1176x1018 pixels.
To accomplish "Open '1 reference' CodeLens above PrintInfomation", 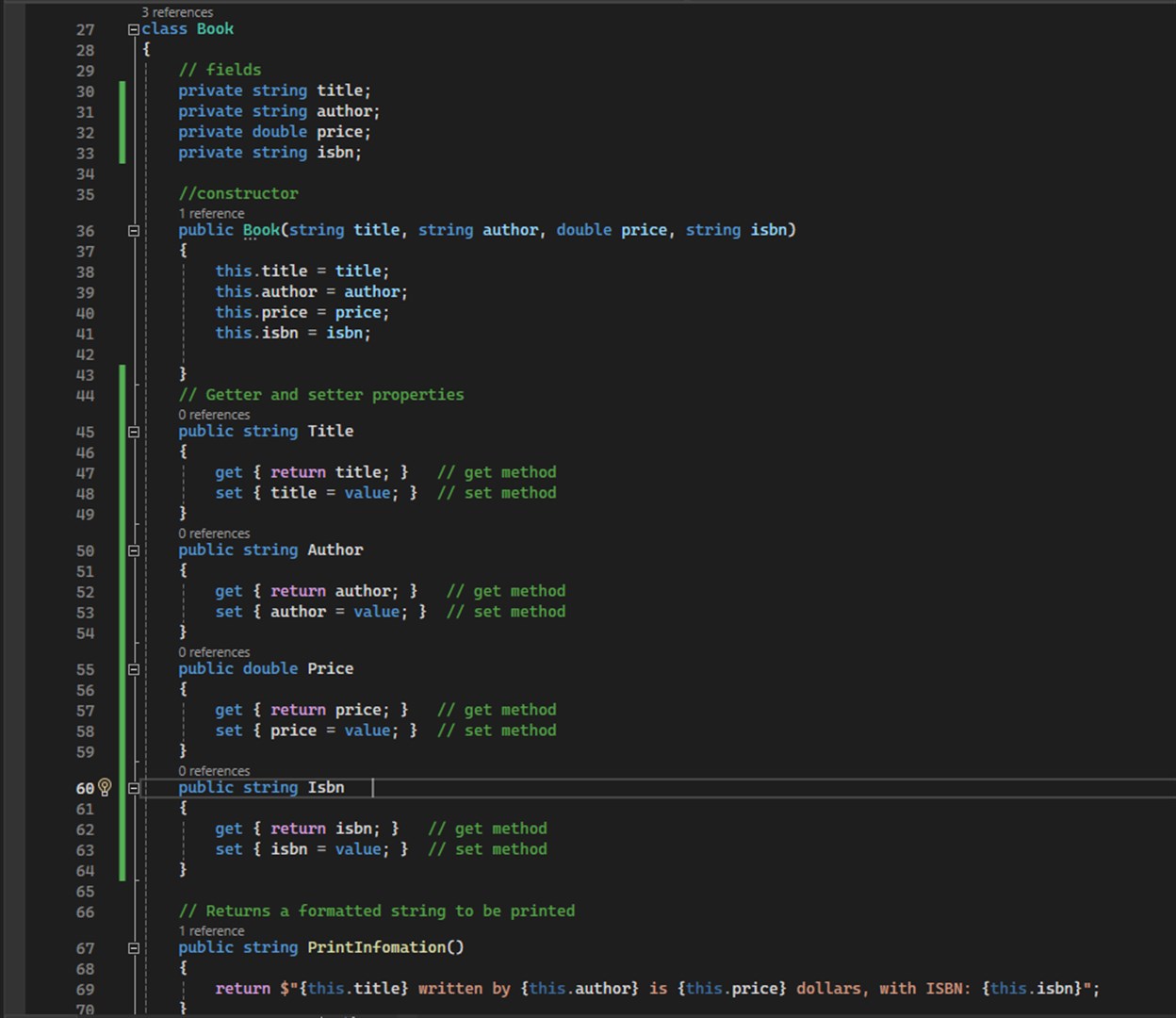I will point(211,931).
